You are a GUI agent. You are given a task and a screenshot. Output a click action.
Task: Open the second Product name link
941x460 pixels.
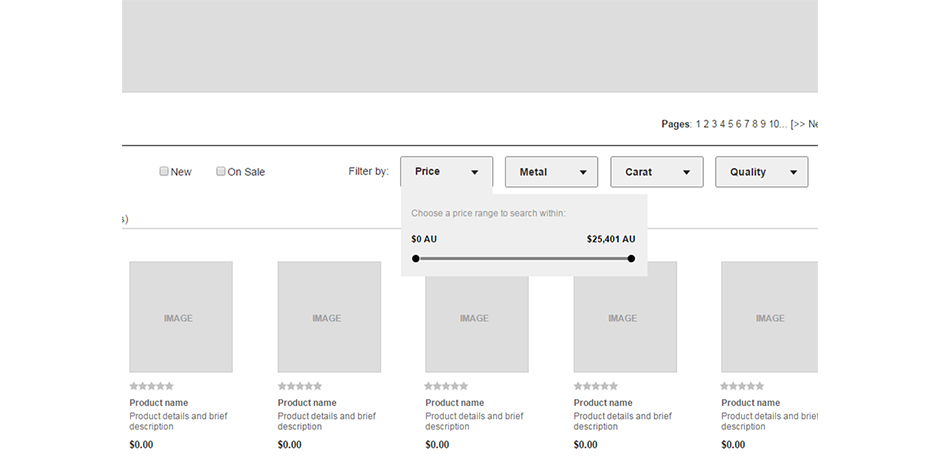pyautogui.click(x=307, y=402)
